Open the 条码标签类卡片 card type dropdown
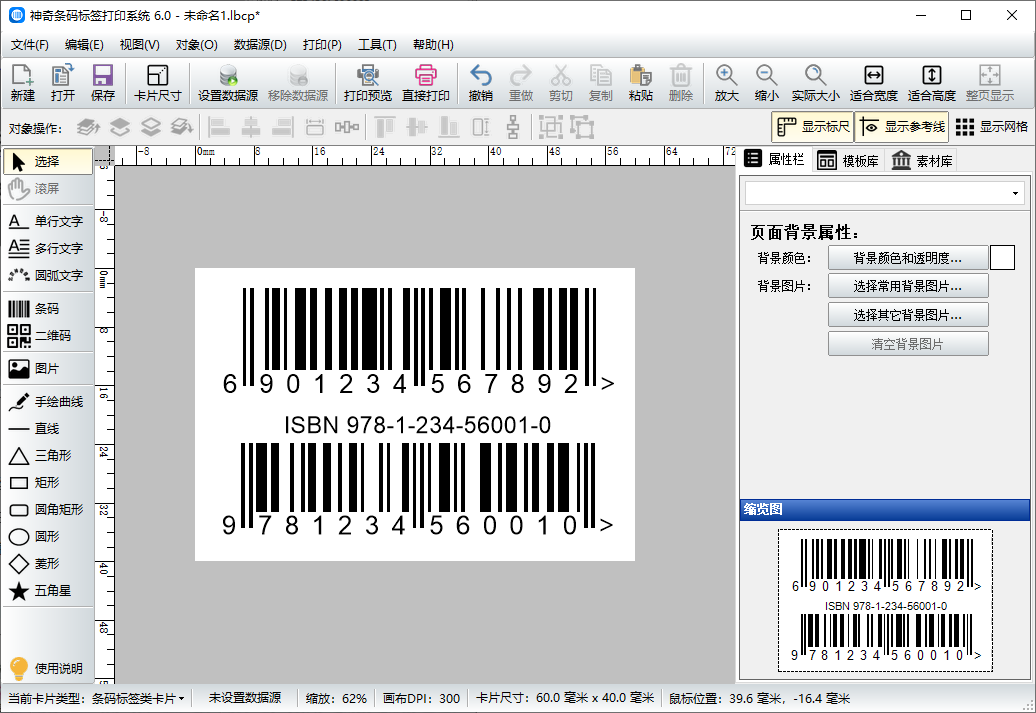Viewport: 1036px width, 713px height. coord(138,698)
